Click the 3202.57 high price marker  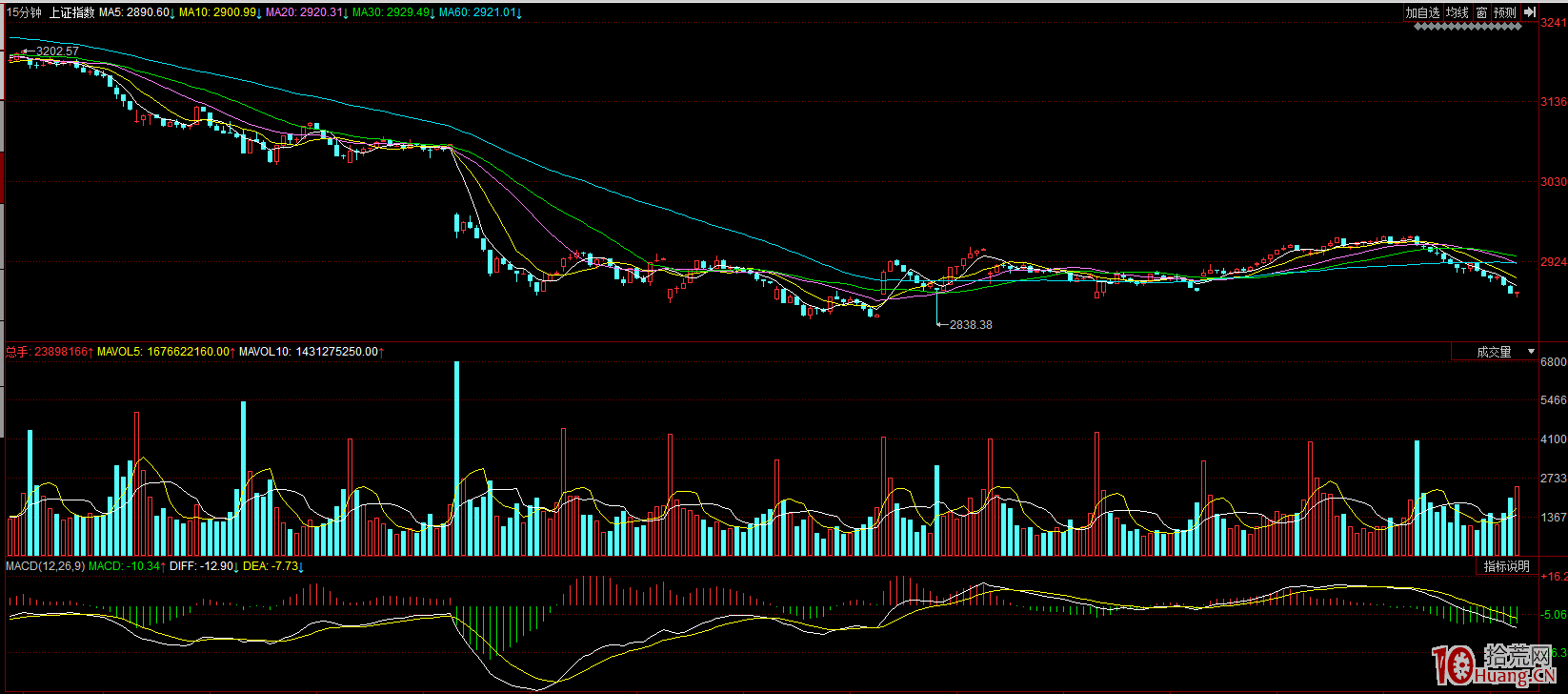(57, 51)
